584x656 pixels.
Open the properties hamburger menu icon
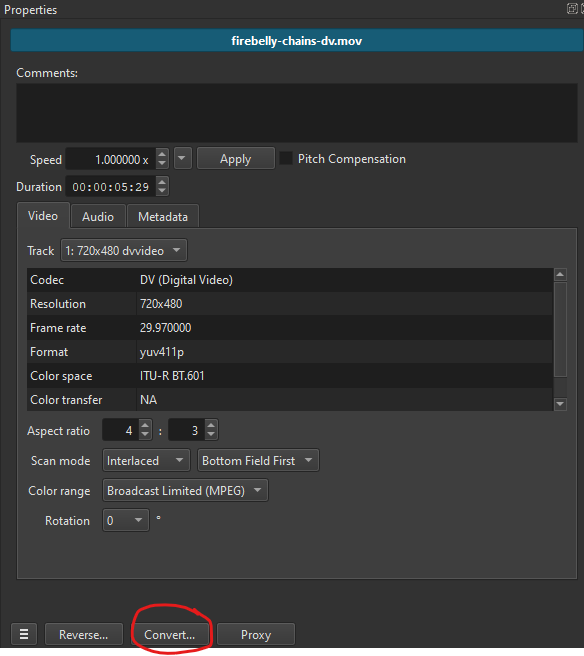tap(24, 634)
